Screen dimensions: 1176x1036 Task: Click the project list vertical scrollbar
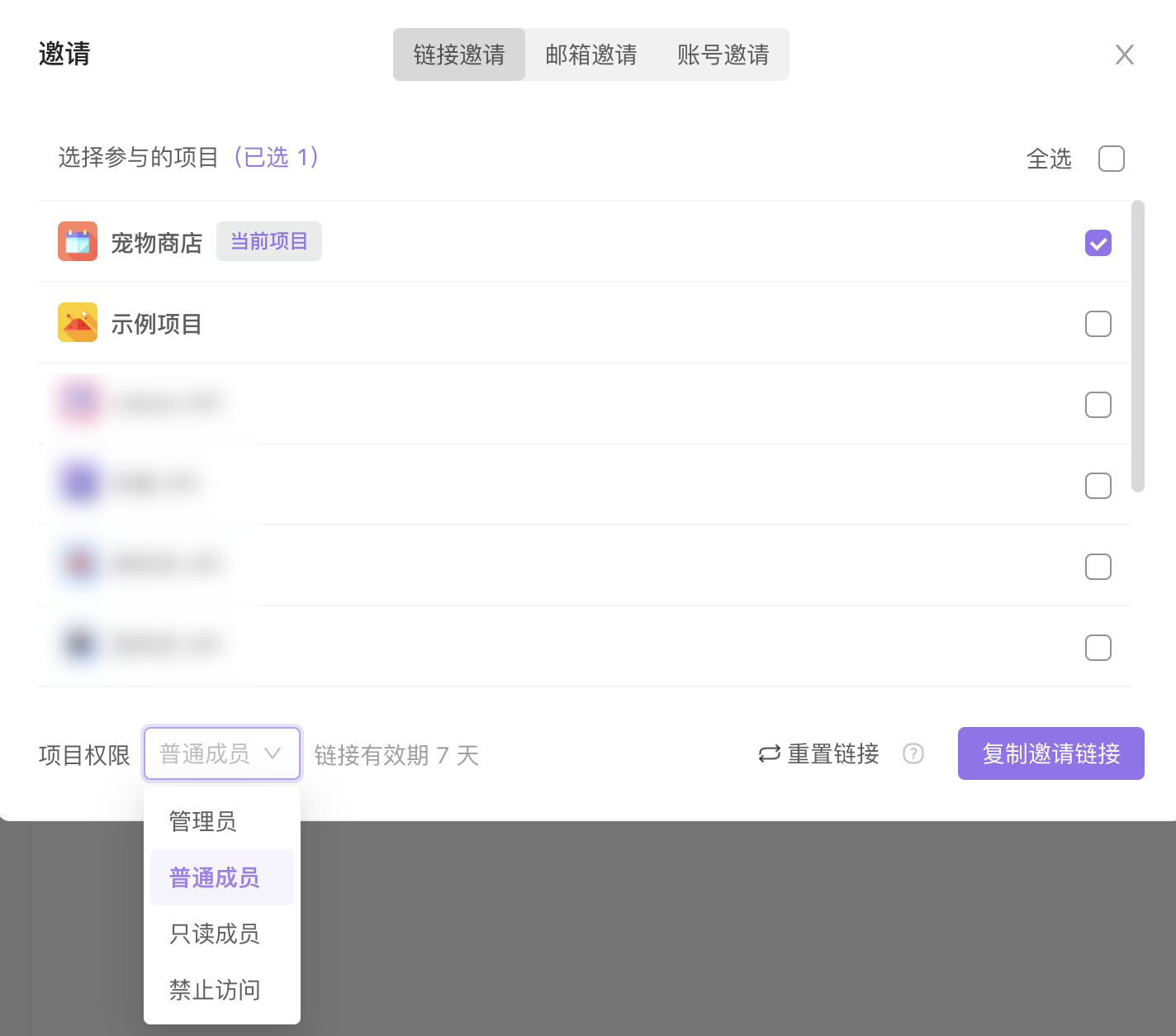coord(1137,346)
